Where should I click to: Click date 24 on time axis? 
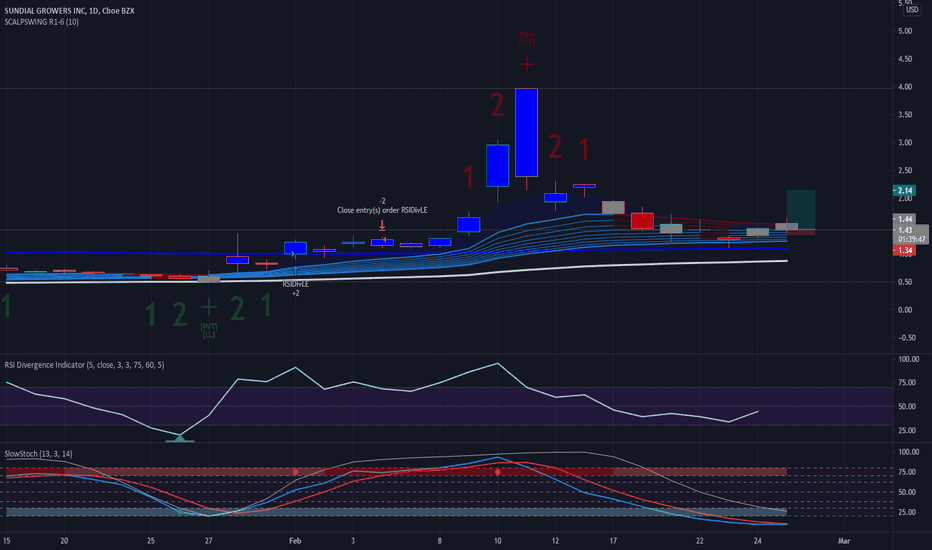point(757,540)
